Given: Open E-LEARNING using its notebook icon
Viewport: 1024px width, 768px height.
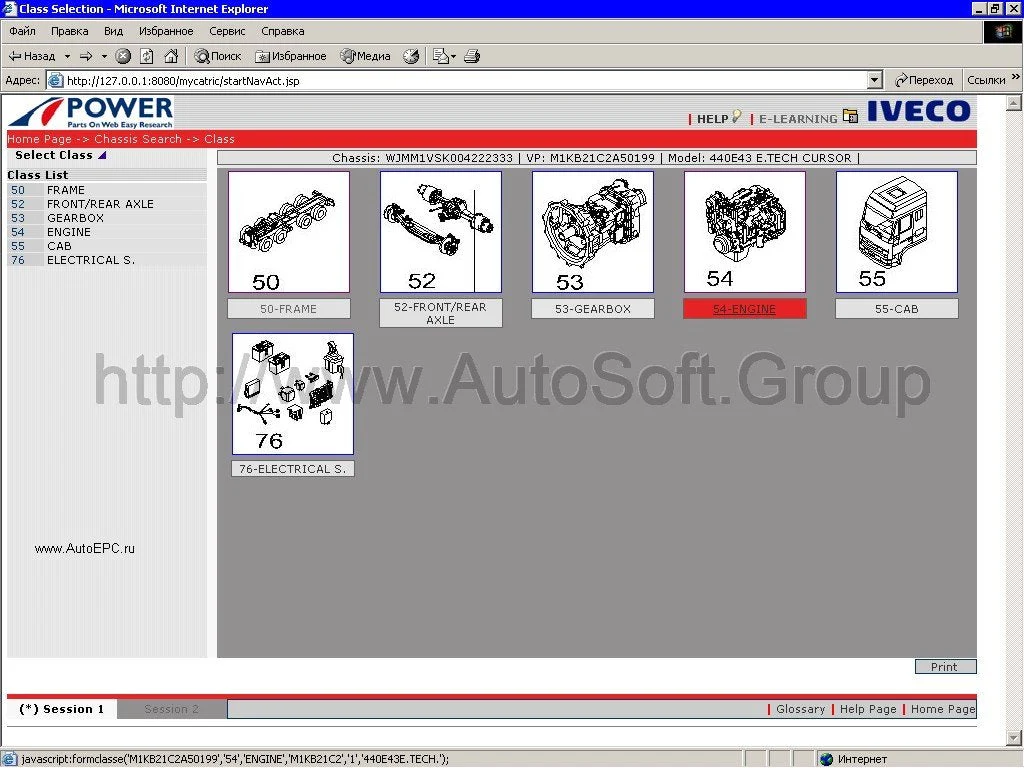Looking at the screenshot, I should pyautogui.click(x=851, y=116).
